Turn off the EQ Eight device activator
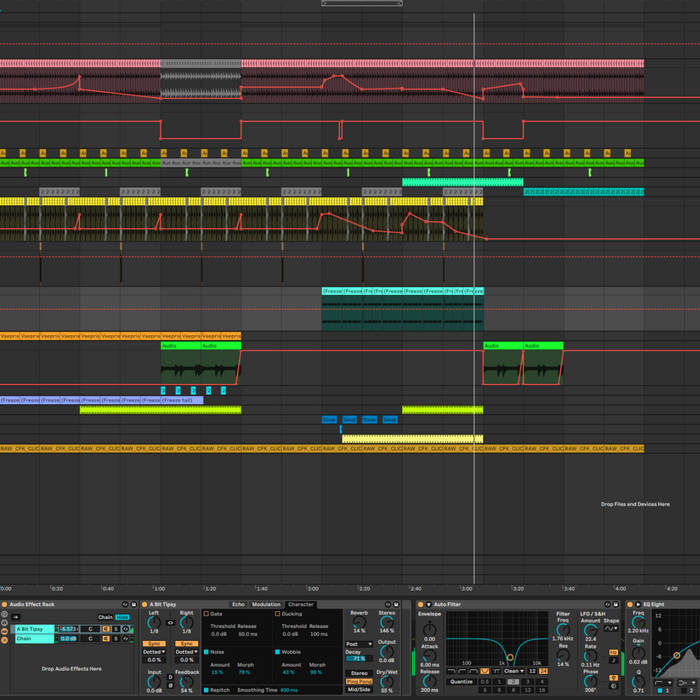This screenshot has height=700, width=700. click(x=632, y=605)
